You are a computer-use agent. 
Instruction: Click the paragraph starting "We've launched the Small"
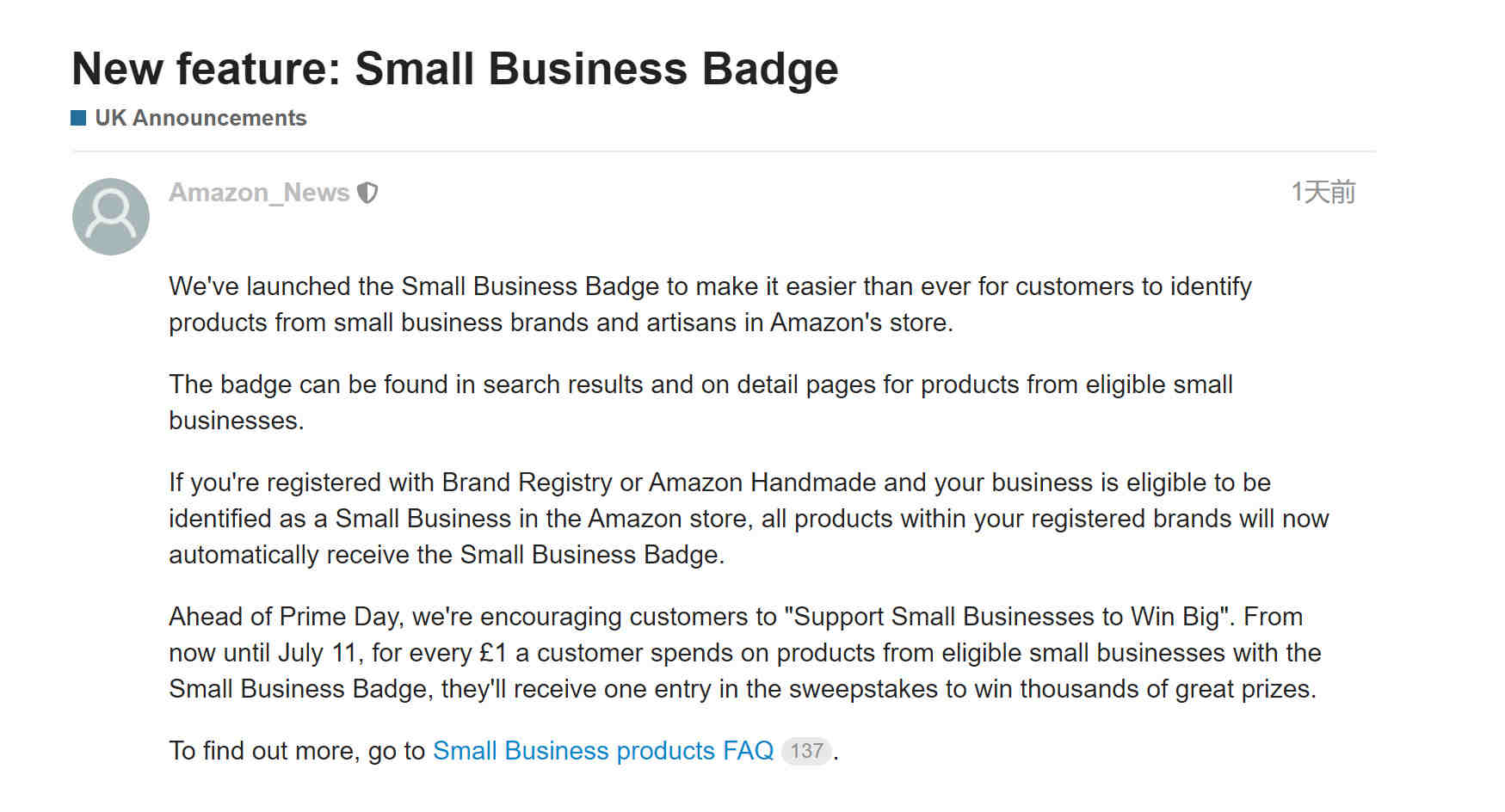coord(710,304)
